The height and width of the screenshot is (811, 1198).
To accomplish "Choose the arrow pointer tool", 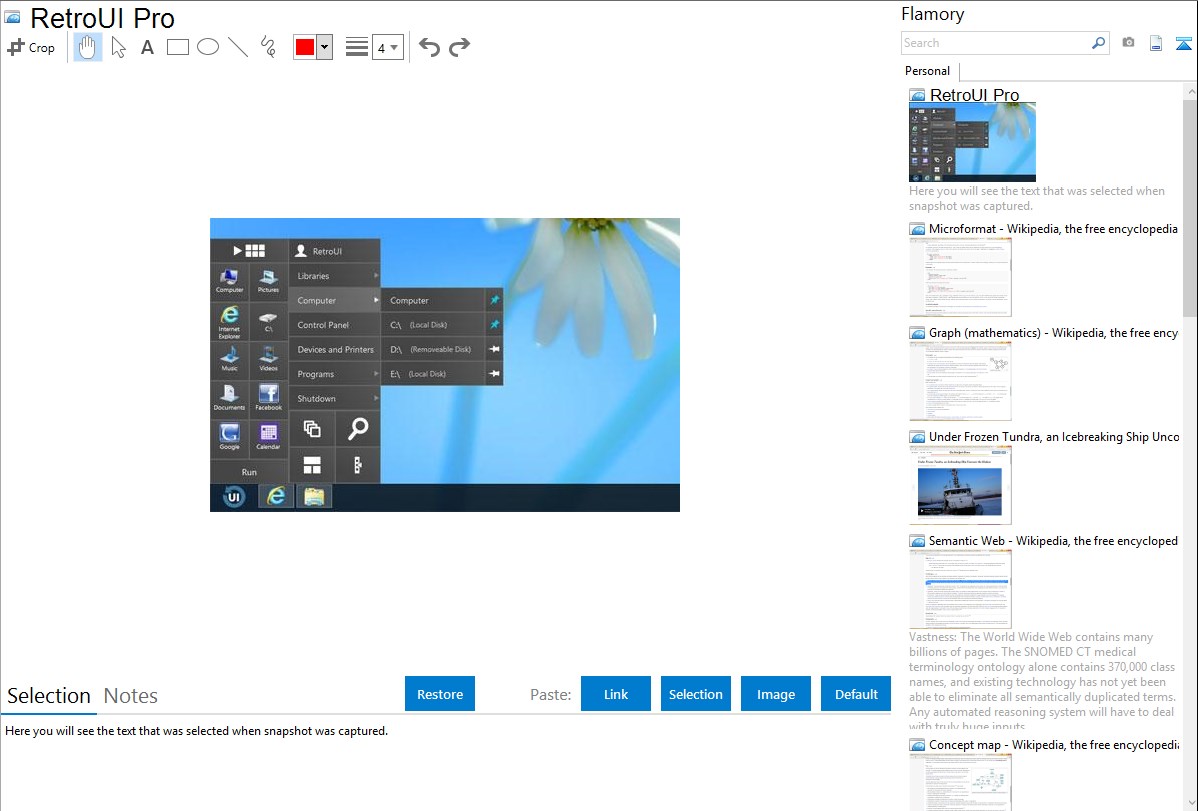I will click(118, 47).
